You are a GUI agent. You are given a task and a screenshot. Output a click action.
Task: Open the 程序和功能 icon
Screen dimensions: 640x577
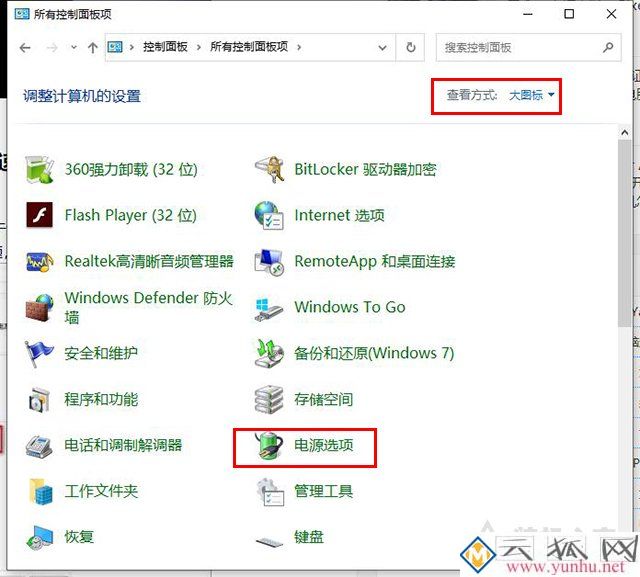click(x=39, y=399)
